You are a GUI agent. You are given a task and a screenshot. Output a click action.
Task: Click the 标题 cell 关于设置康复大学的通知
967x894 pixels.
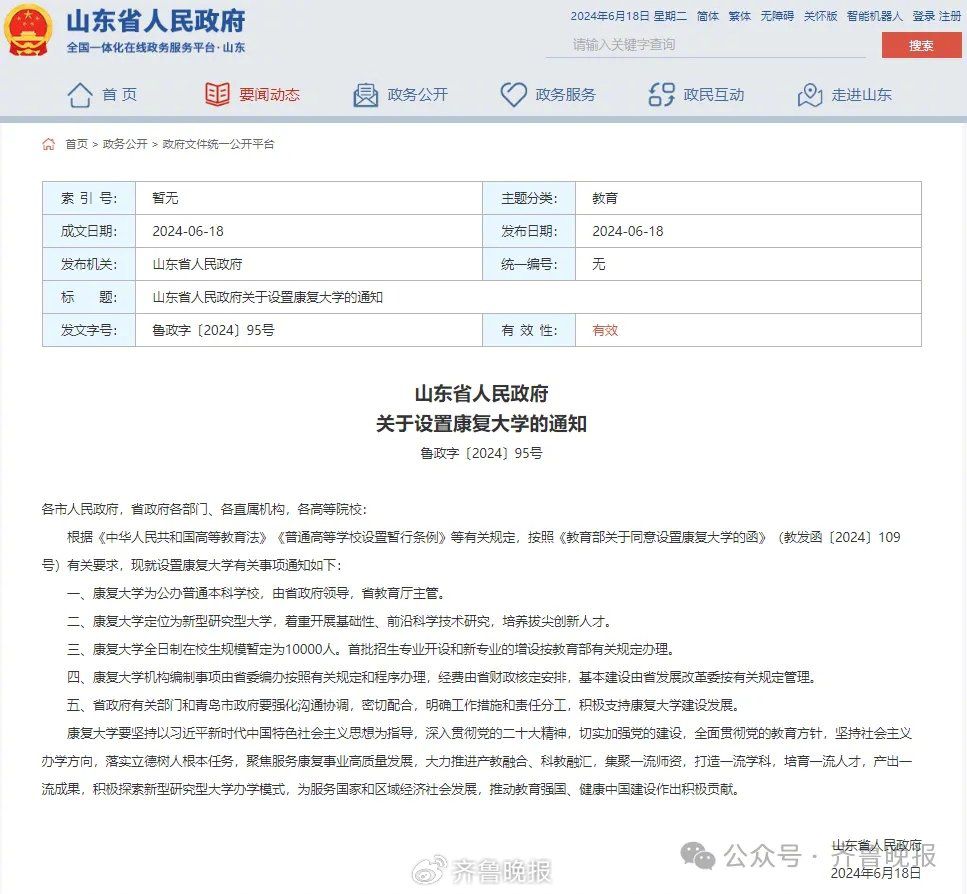coord(268,297)
